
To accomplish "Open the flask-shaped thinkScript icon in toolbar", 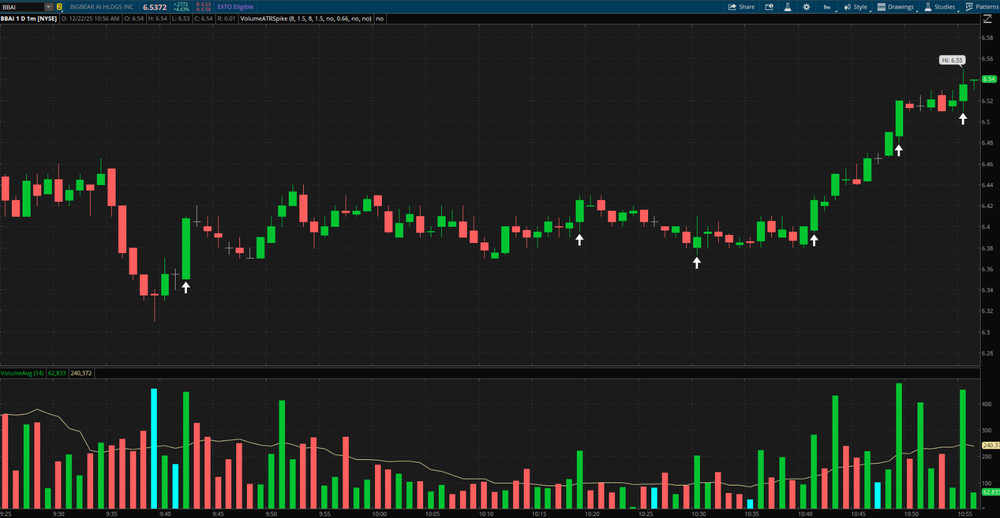I will pyautogui.click(x=788, y=7).
